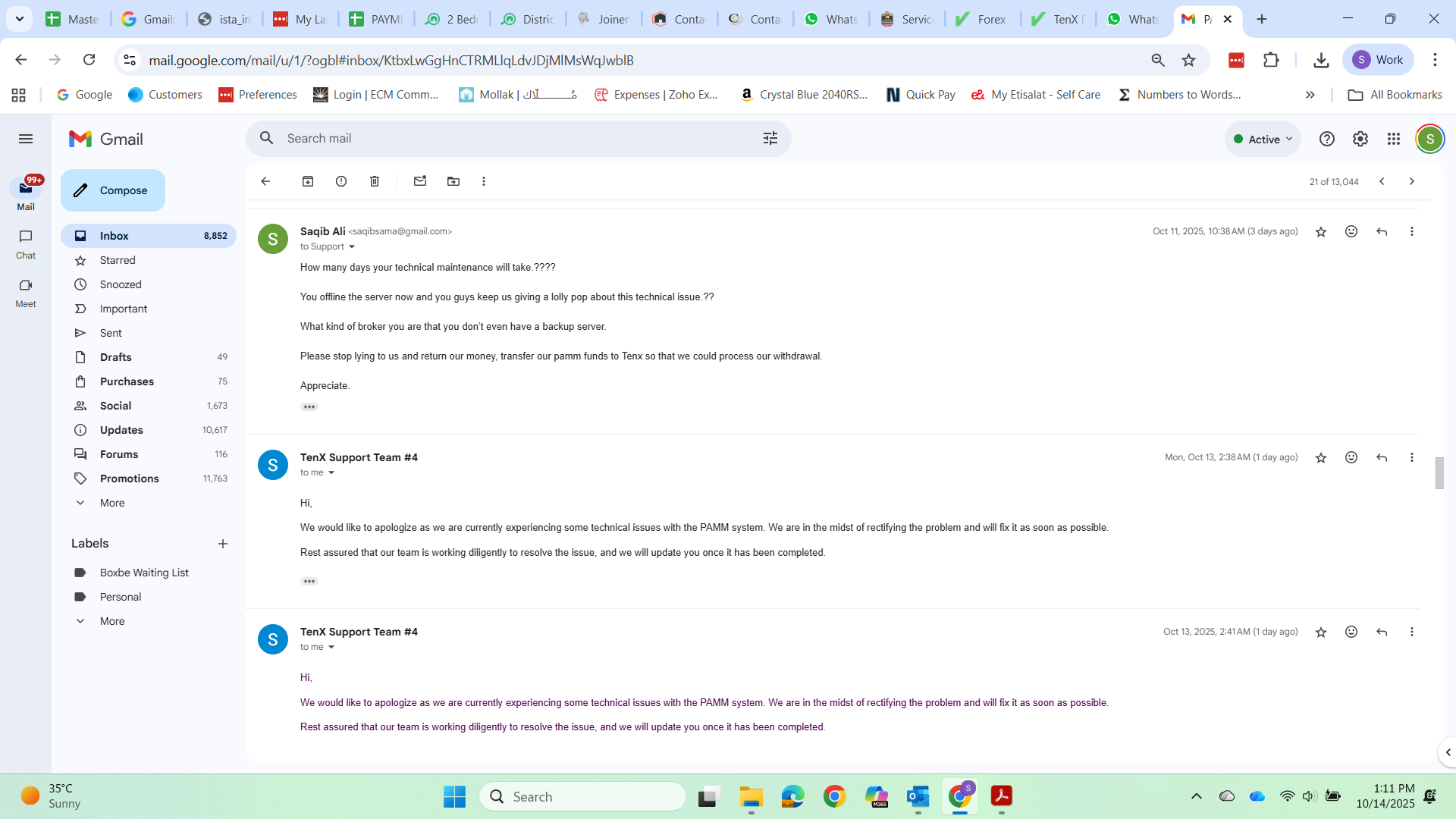Add emoji reaction to first TenX message
Screen dimensions: 1456x819
pyautogui.click(x=1351, y=457)
